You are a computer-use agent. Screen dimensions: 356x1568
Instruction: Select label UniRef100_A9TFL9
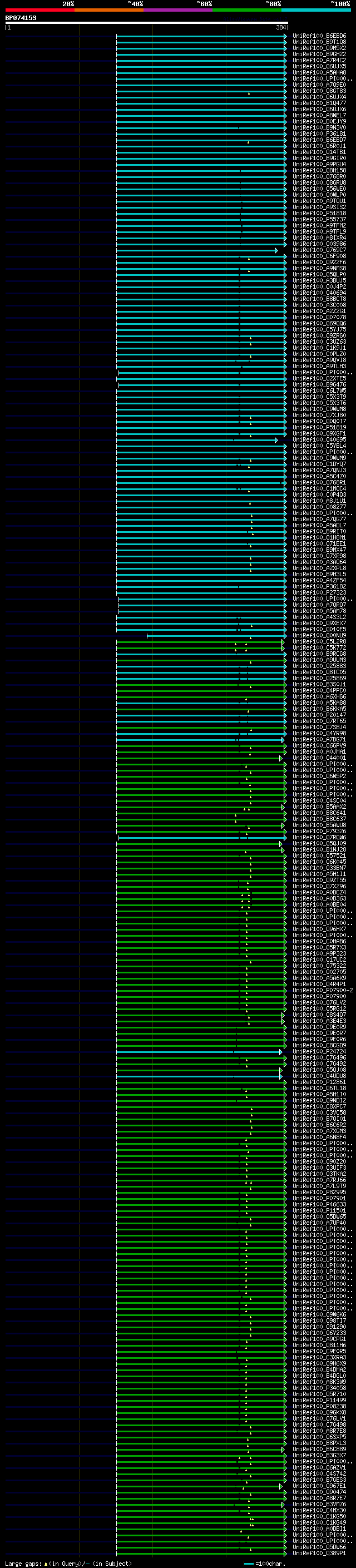click(x=319, y=231)
